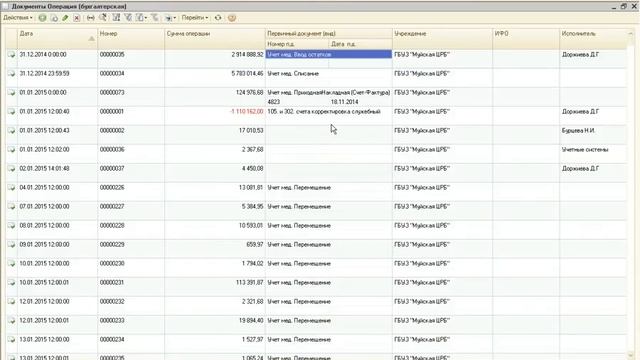Open filter history dropdown
Screen dimensions: 640x360
(141, 18)
